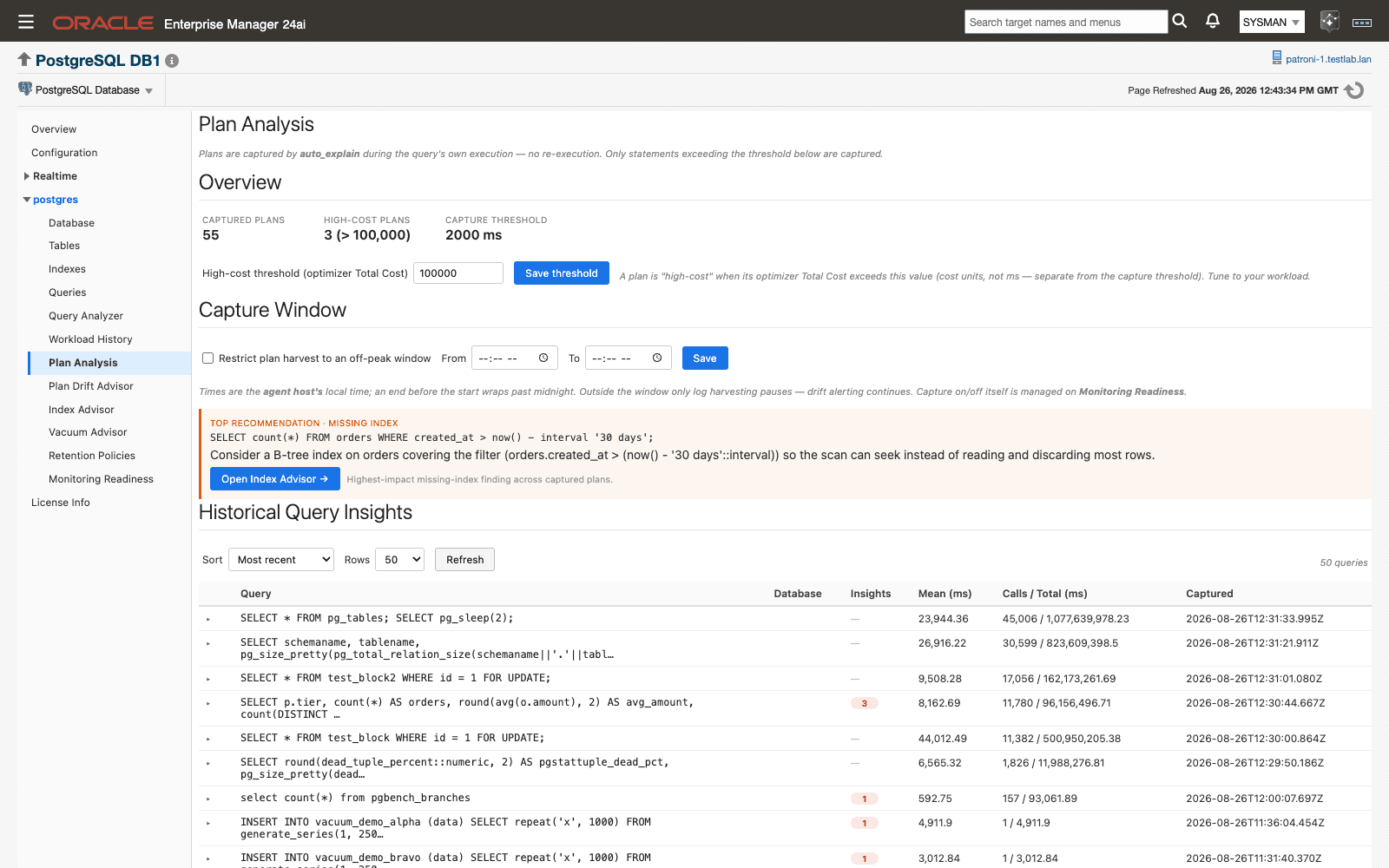Collapse the postgres tree node
1389x868 pixels.
coord(27,200)
